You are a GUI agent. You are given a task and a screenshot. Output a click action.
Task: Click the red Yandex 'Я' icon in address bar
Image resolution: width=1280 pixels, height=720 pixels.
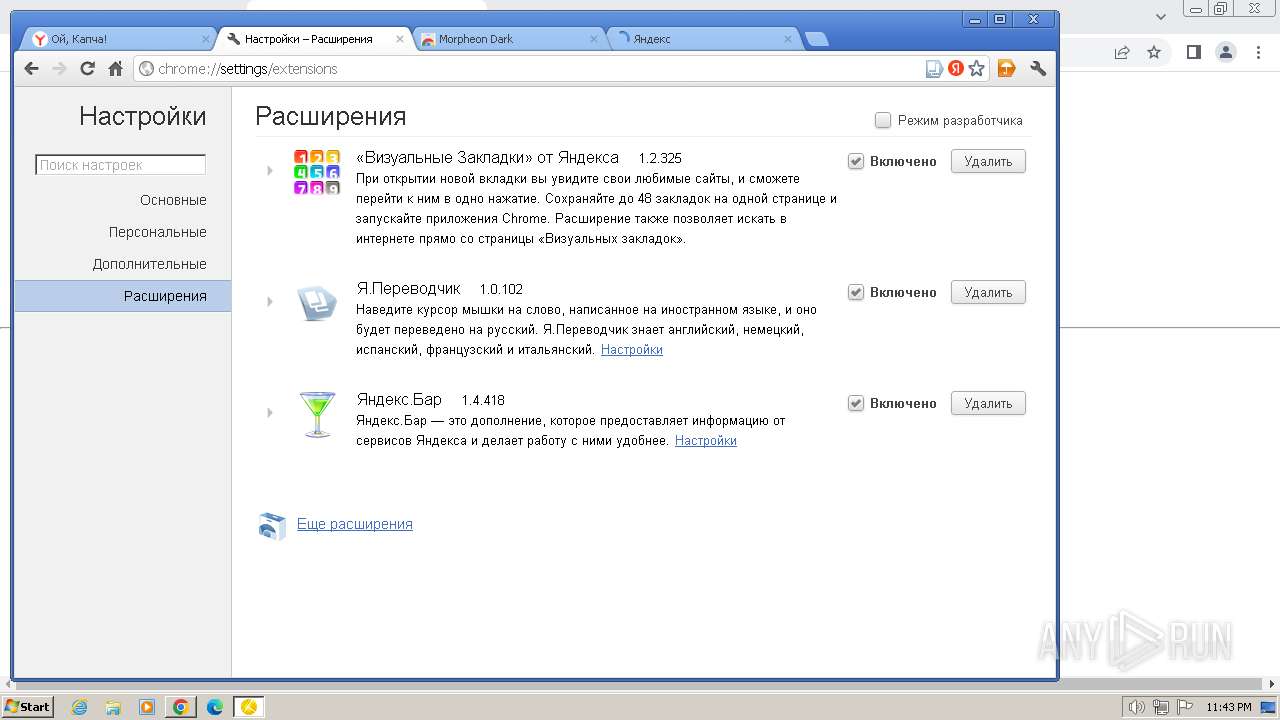pos(956,68)
